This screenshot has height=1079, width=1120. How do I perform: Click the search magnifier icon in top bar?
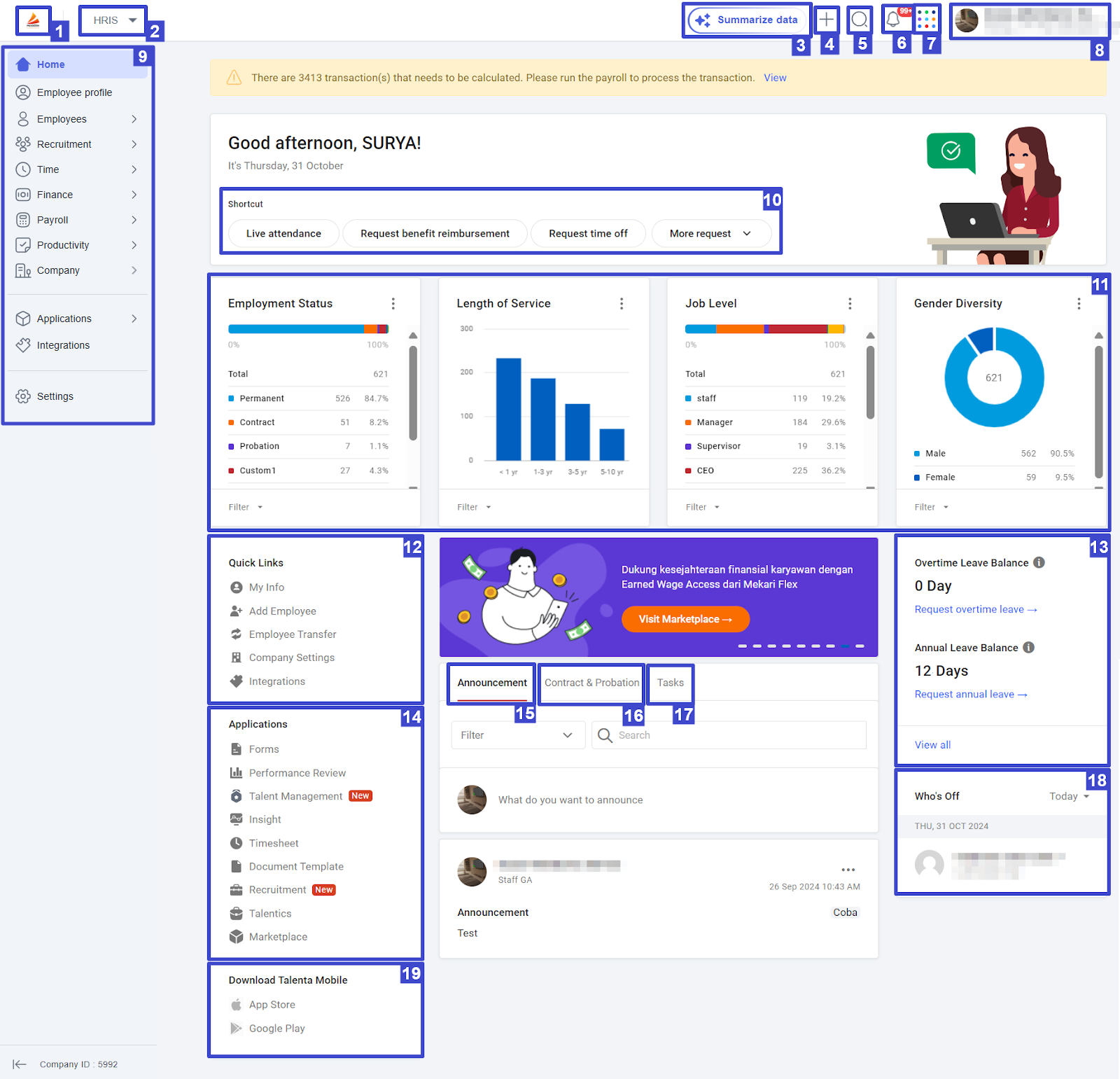(860, 20)
